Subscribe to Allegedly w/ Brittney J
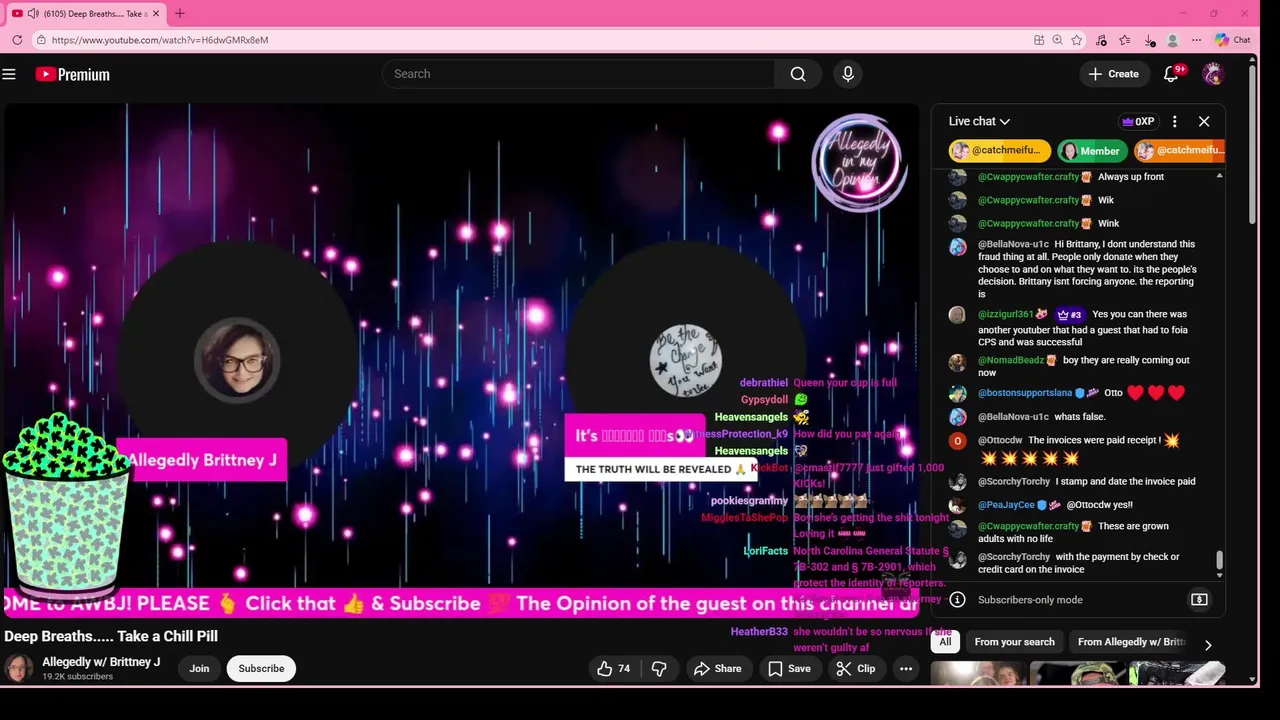 (261, 669)
